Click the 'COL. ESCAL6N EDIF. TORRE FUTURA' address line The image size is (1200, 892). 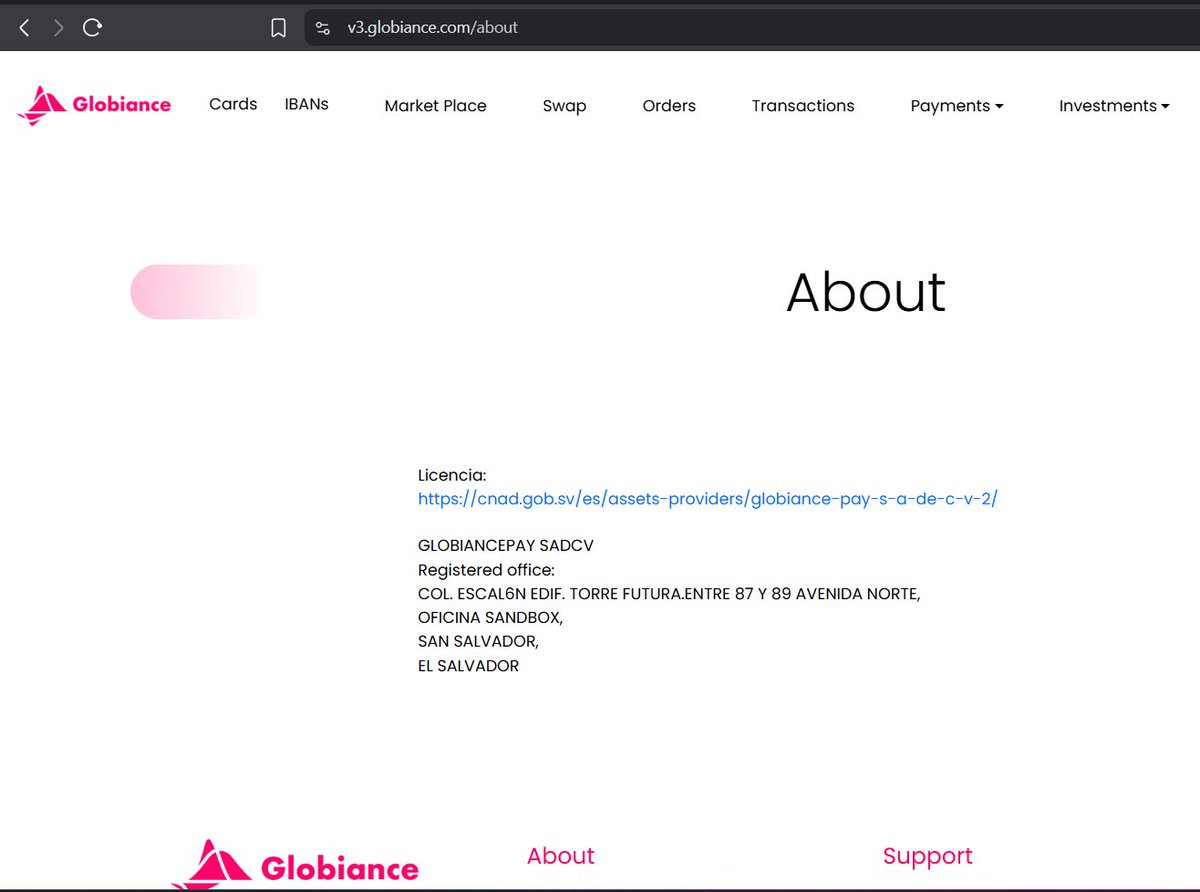669,594
